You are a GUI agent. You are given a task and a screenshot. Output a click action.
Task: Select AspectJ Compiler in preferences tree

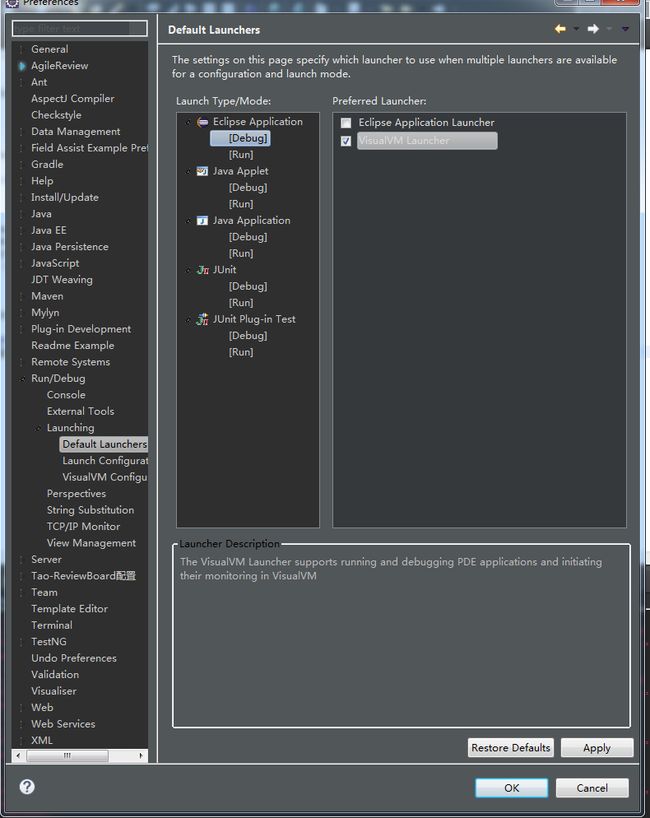click(73, 99)
